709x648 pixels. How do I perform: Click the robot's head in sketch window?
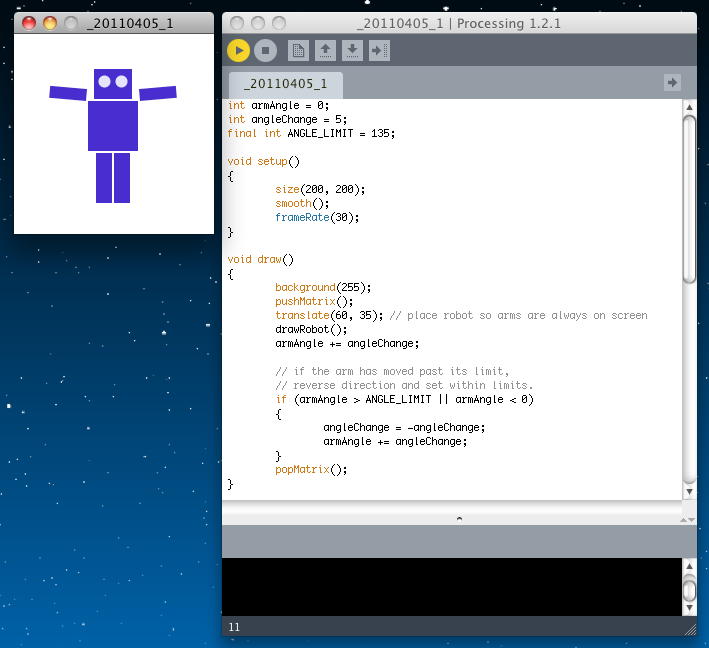click(x=113, y=83)
